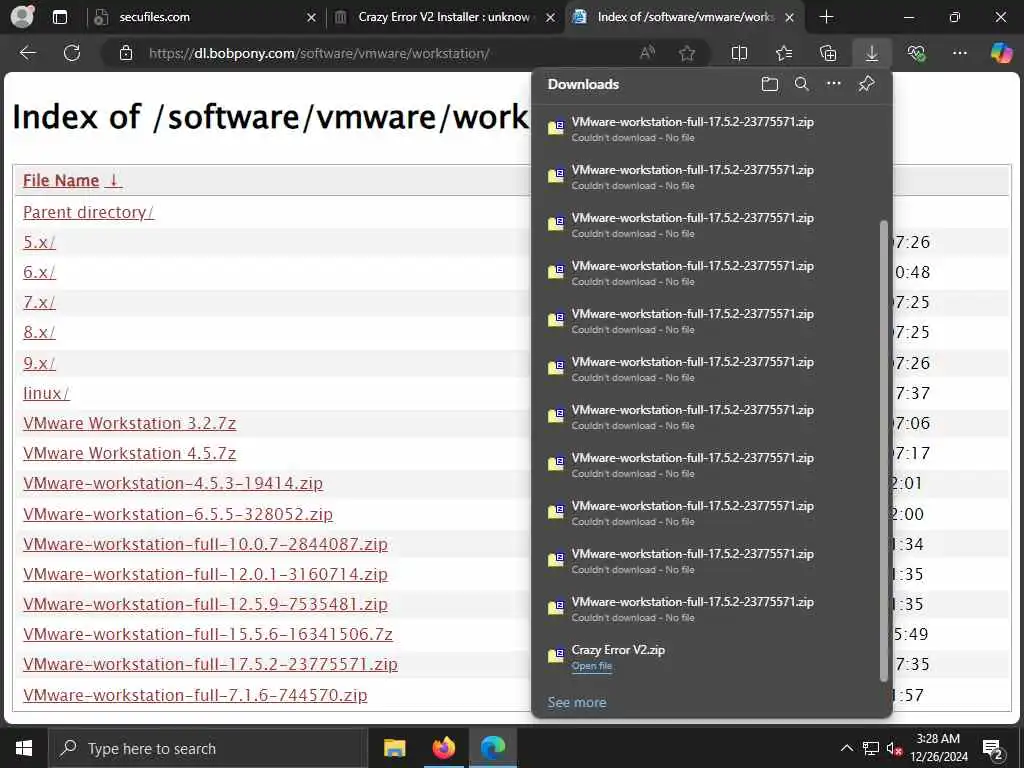Open the 9.x/ folder link
The width and height of the screenshot is (1024, 768).
[39, 363]
